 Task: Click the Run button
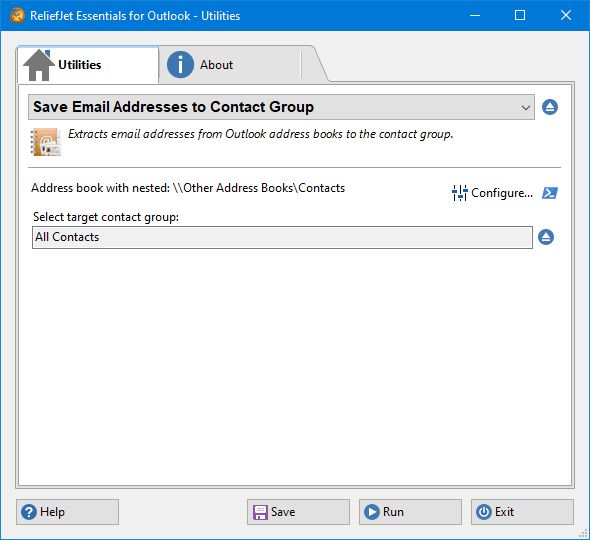[410, 512]
